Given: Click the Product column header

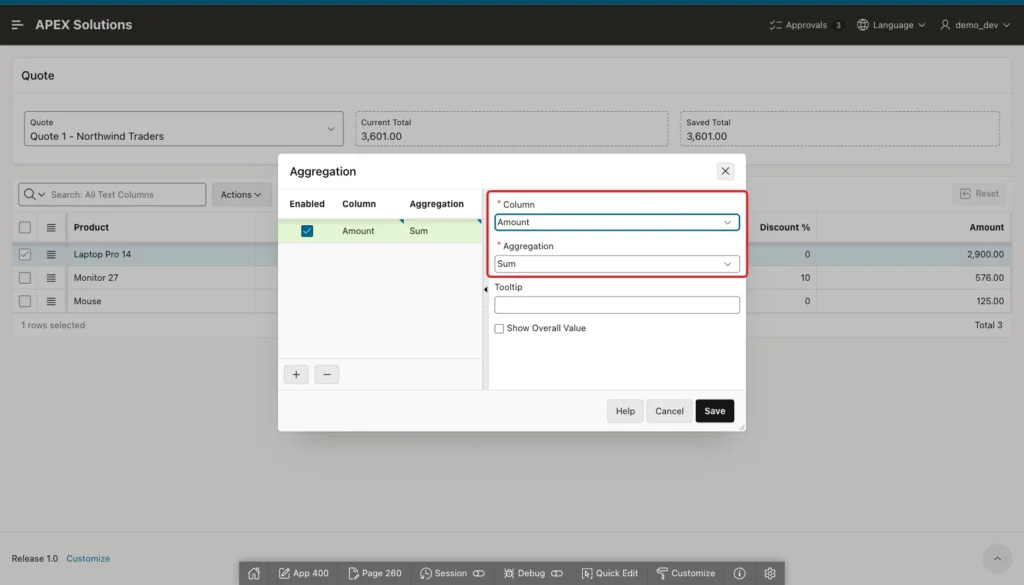Looking at the screenshot, I should pos(161,227).
